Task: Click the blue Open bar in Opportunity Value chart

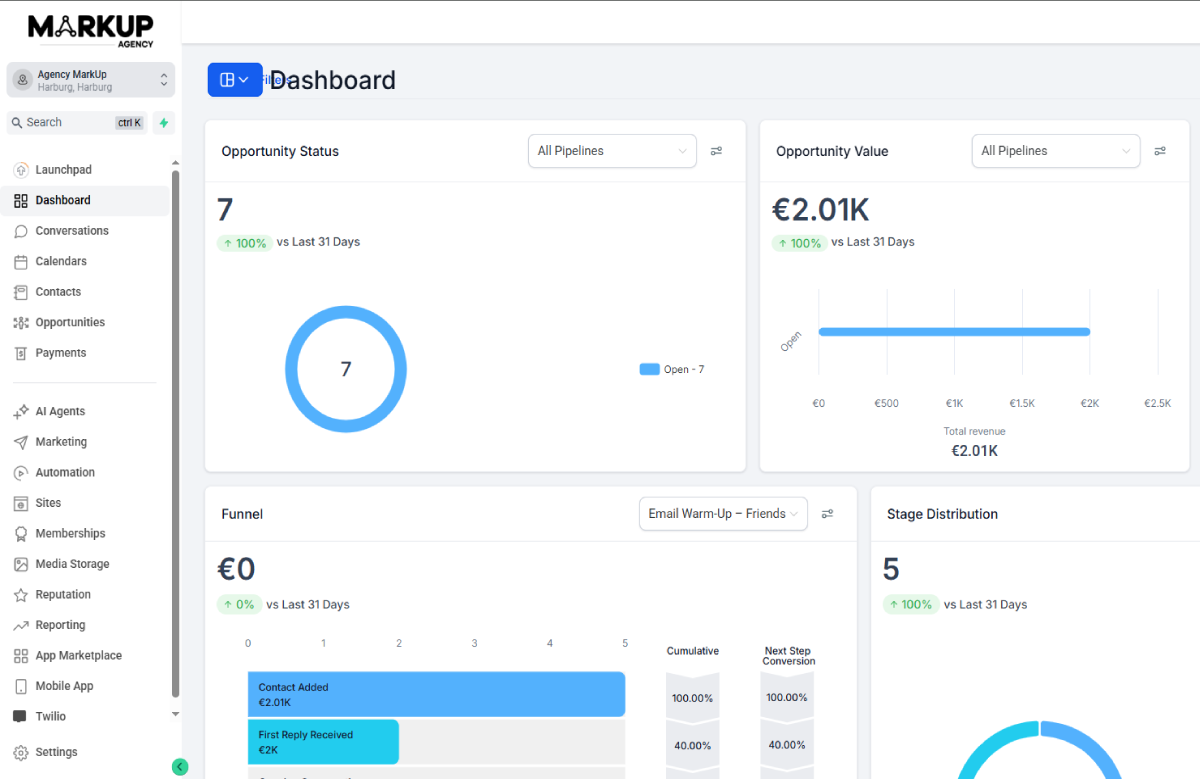Action: coord(953,332)
